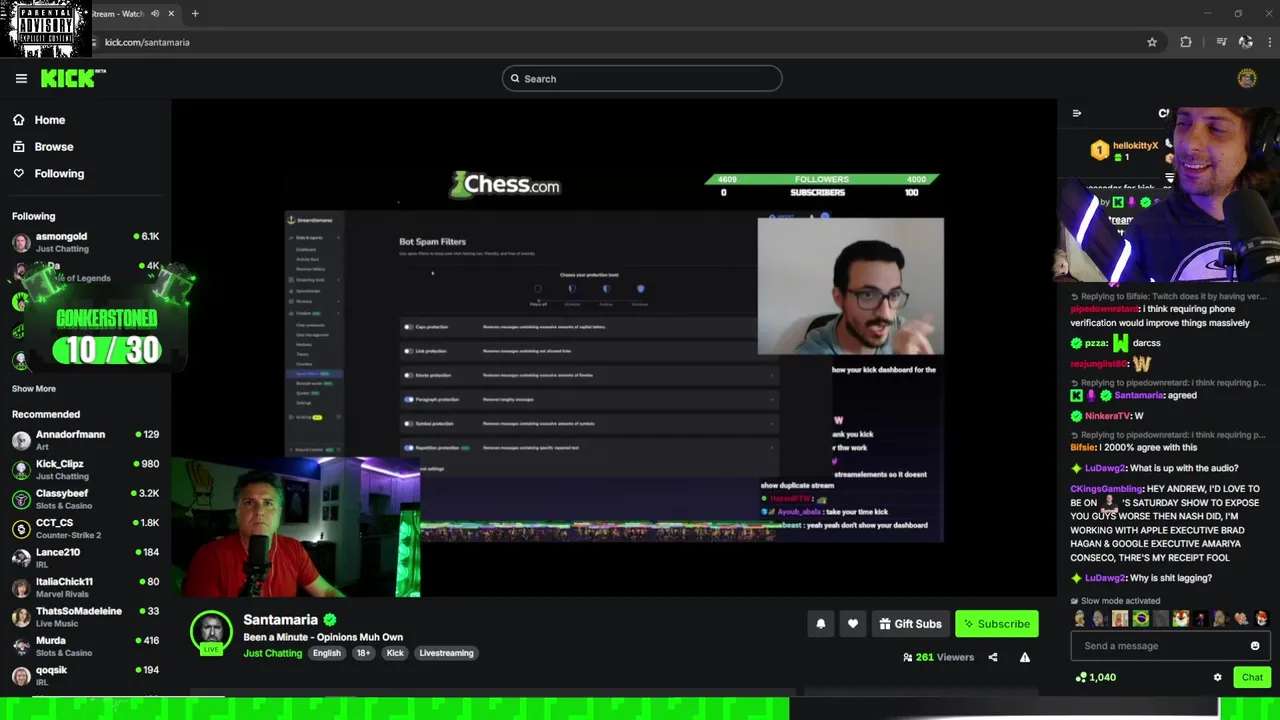
Task: Select the Livestreaming stream tag
Action: tap(446, 653)
